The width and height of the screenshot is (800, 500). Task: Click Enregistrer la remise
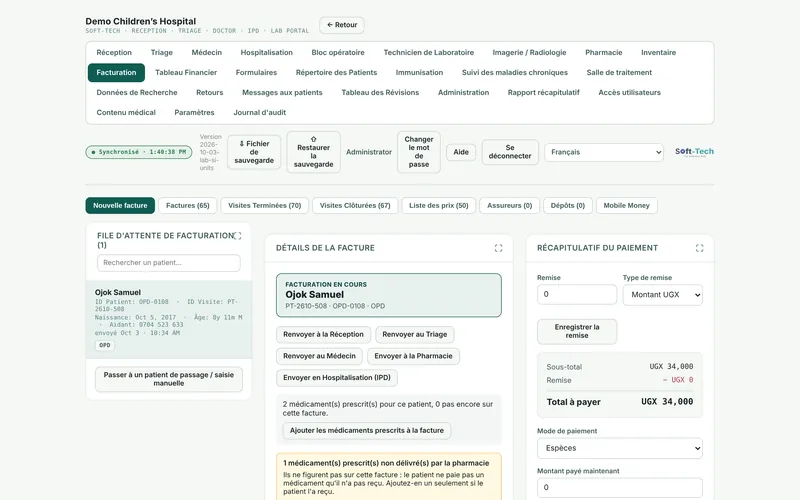[x=577, y=332]
